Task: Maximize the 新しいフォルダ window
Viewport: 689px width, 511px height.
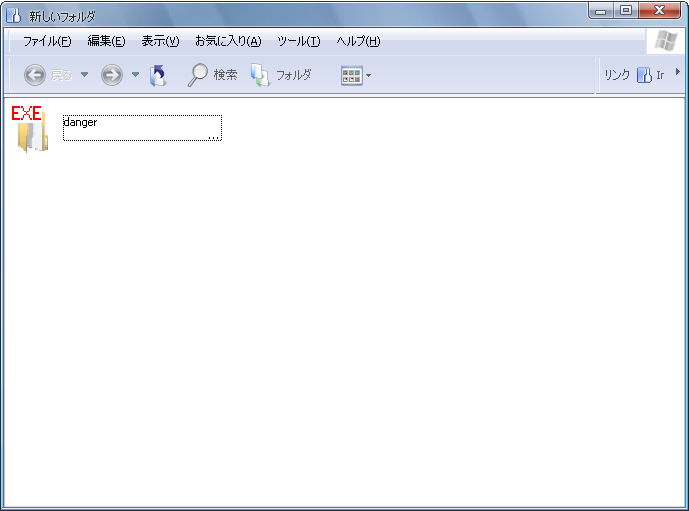Action: point(626,11)
